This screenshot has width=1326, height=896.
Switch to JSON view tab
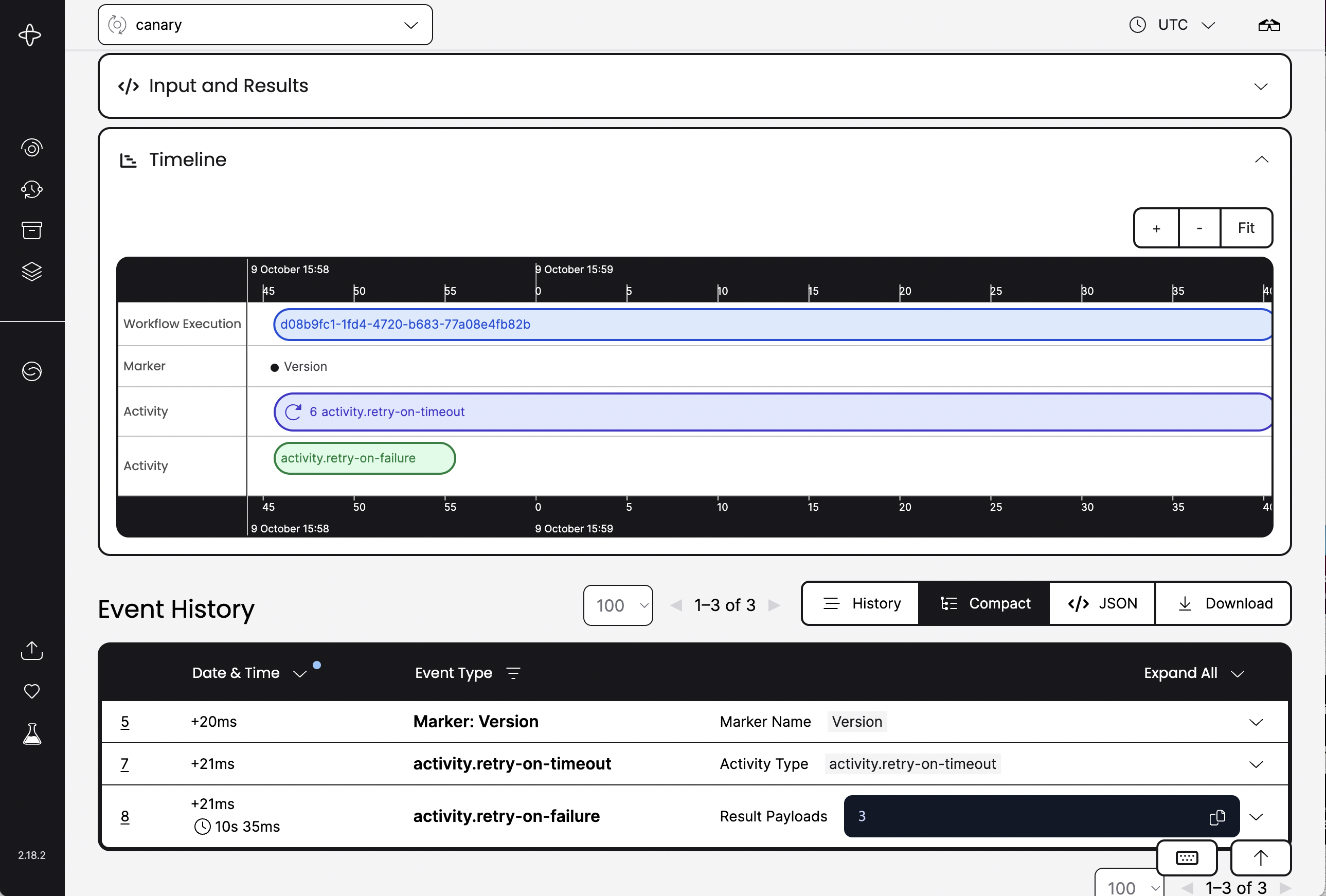click(1102, 604)
